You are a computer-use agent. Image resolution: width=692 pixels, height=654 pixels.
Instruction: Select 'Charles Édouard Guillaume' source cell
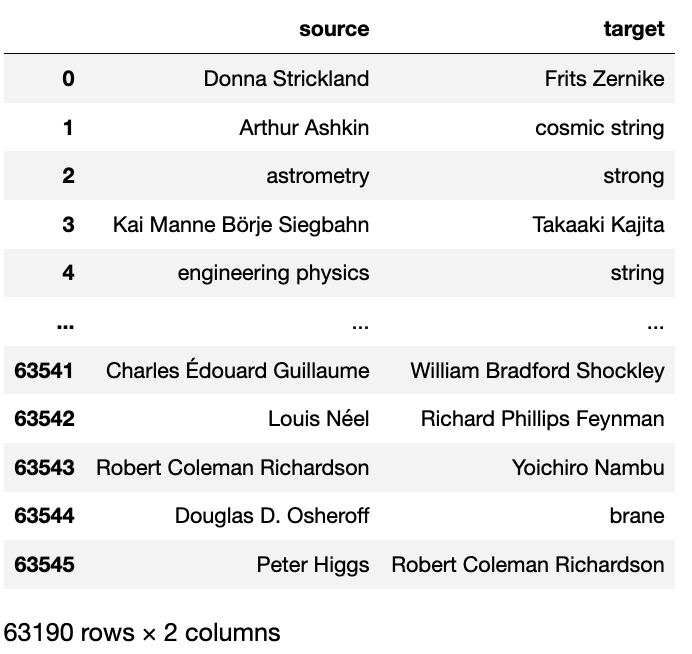[x=238, y=371]
